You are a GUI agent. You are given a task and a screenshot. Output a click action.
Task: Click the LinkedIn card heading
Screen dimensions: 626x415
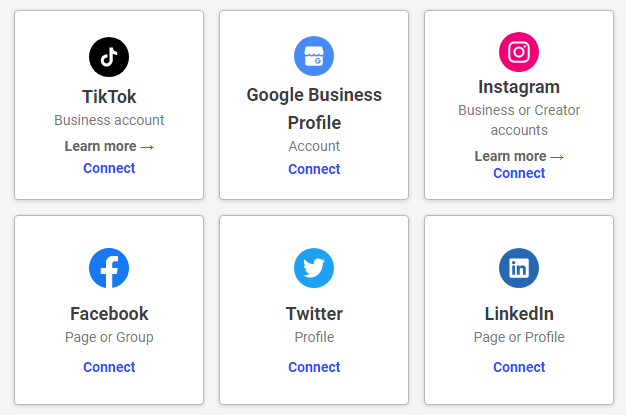pos(519,314)
